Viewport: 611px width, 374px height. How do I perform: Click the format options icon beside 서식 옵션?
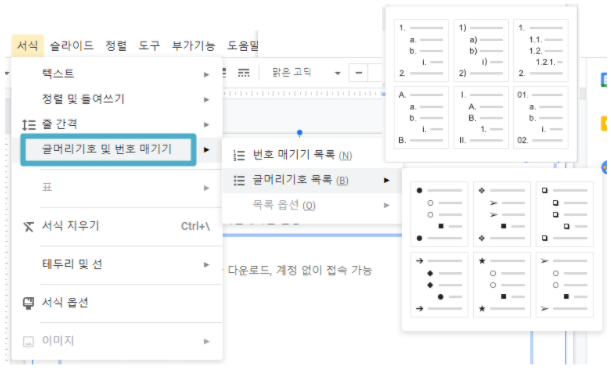(28, 303)
